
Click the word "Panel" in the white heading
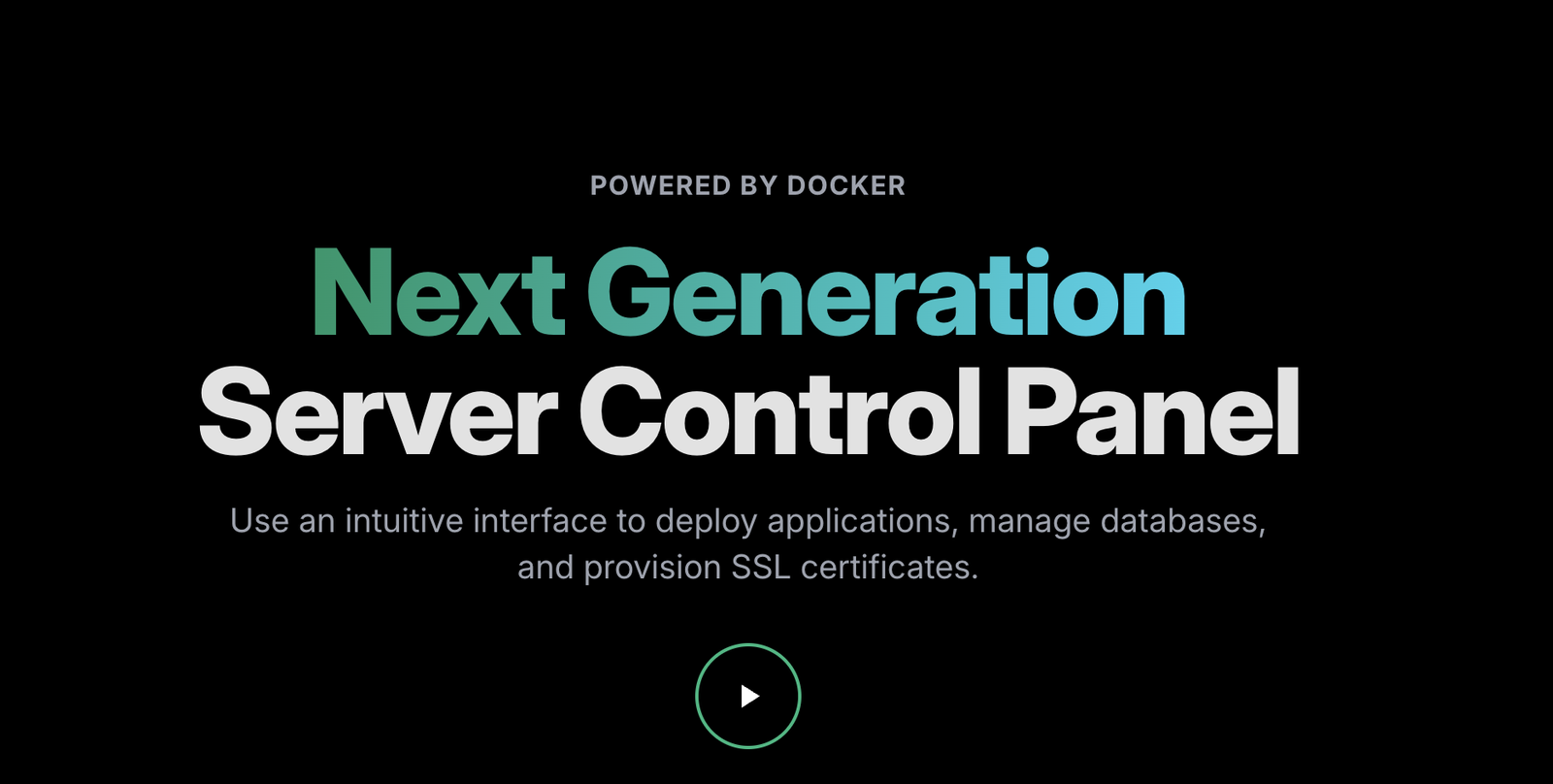click(x=1152, y=412)
